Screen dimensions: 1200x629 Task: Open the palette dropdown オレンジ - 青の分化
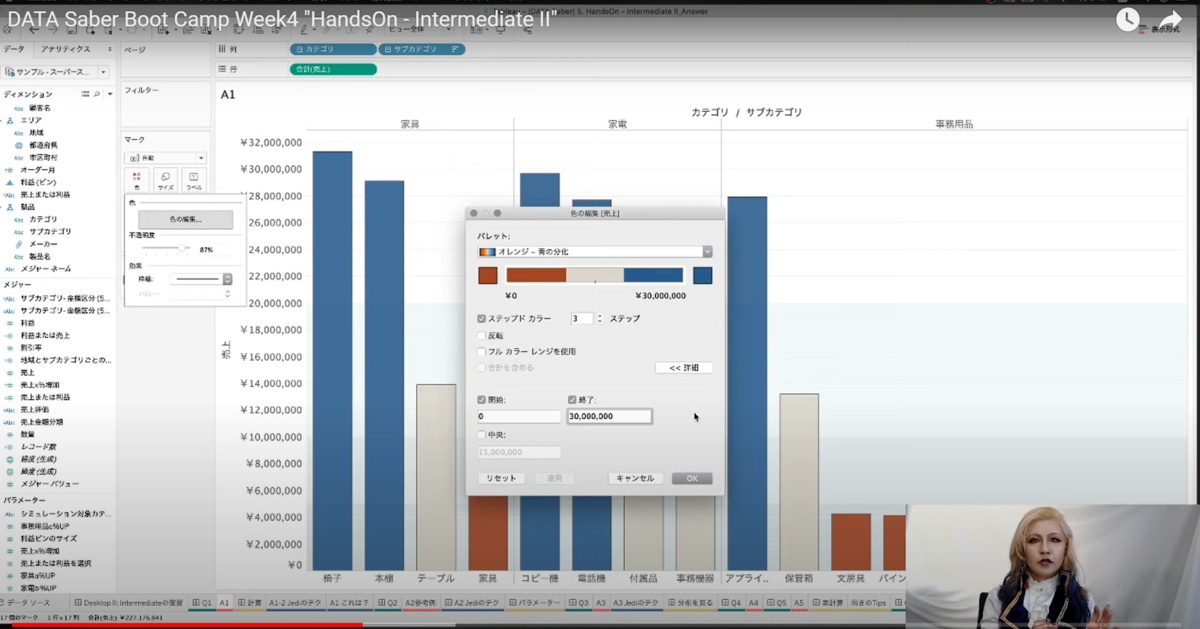(x=595, y=252)
